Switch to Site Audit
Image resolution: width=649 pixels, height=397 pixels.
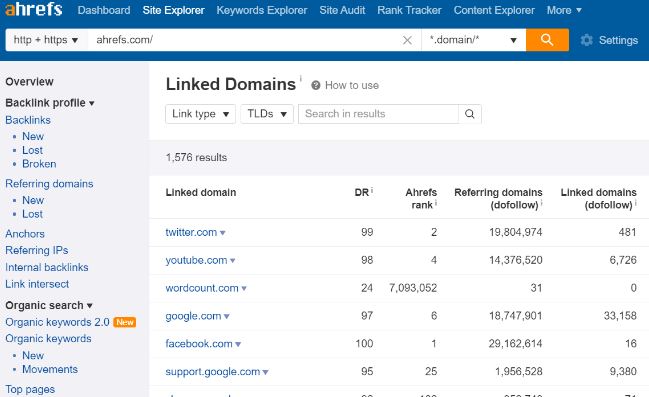coord(342,10)
